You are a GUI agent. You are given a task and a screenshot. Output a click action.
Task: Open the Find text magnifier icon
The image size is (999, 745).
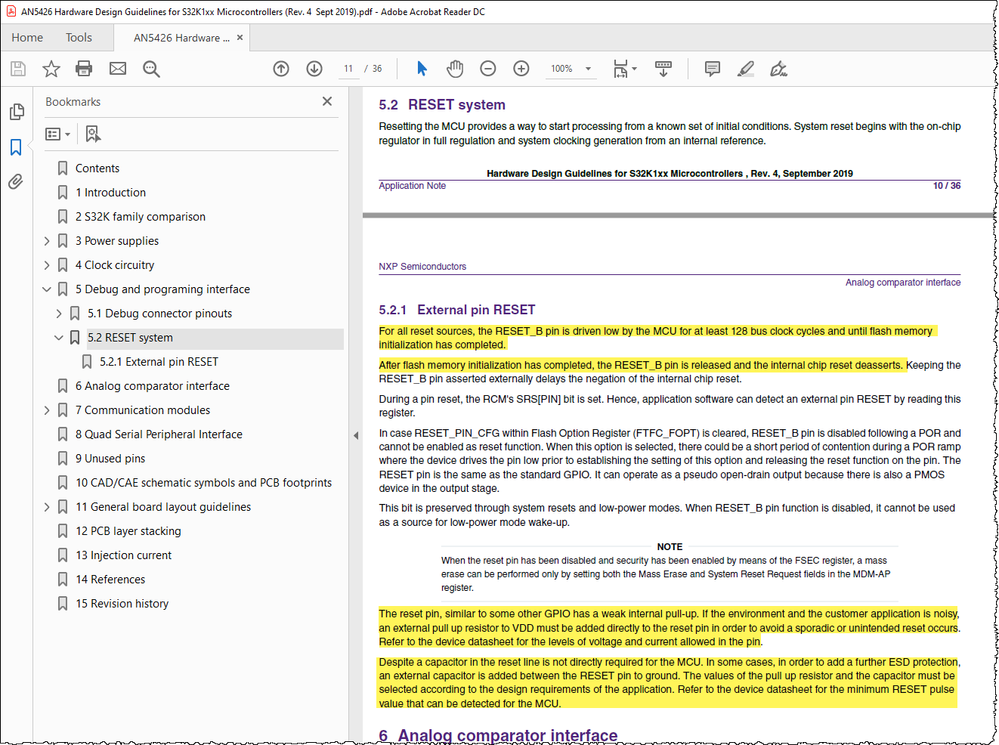pyautogui.click(x=151, y=69)
